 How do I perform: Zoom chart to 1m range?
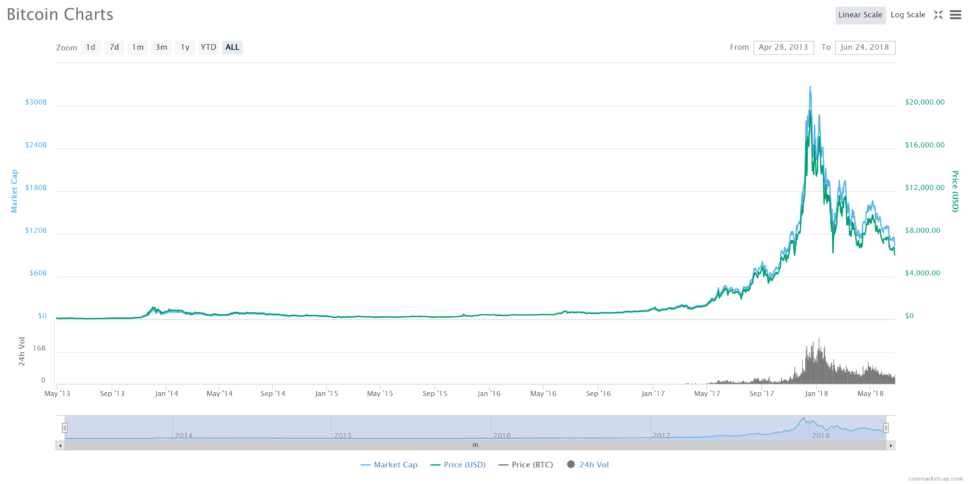137,47
